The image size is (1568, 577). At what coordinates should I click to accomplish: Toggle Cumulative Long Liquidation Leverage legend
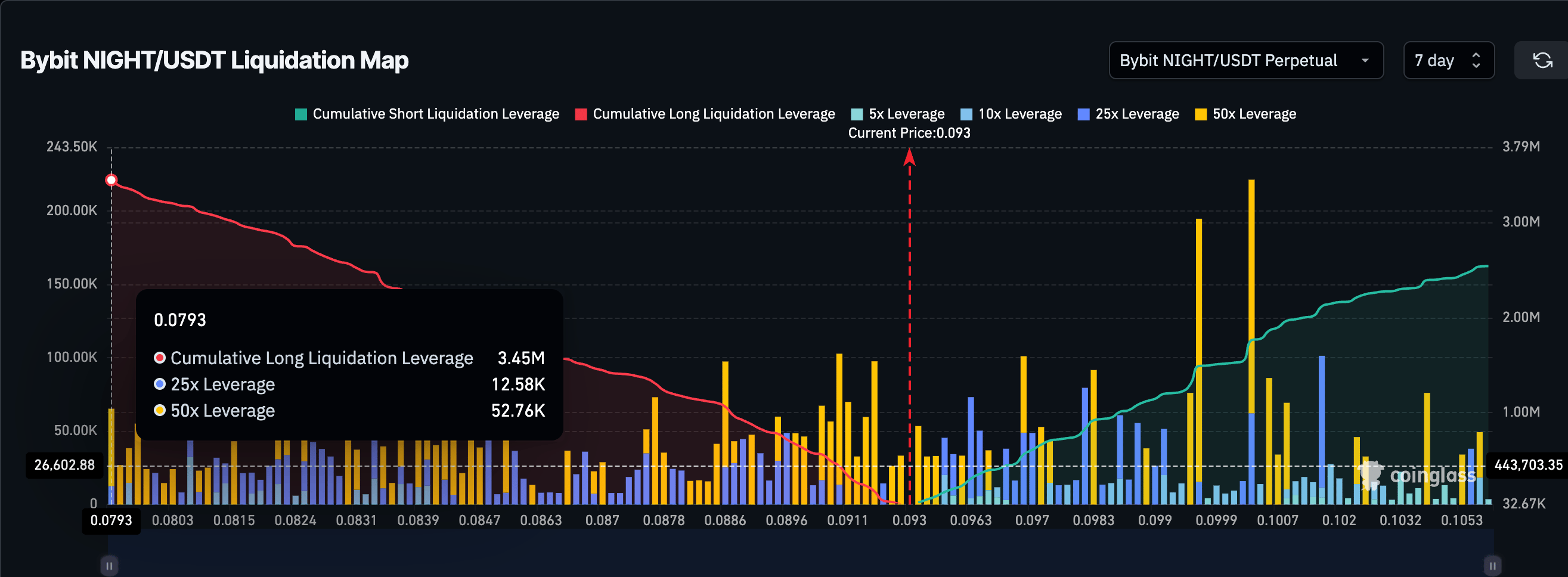tap(705, 114)
